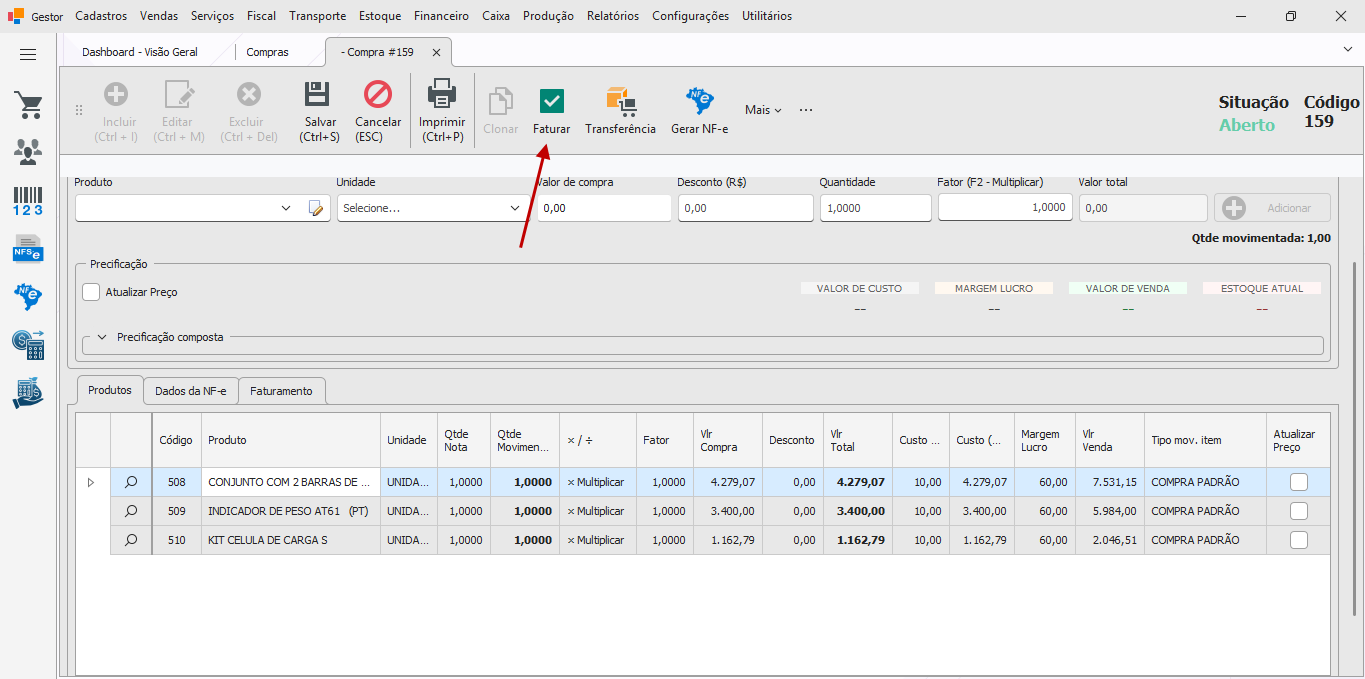
Task: Check Atualizar Preço for CONJUNTO COM 2 BARRAS row
Action: [x=1299, y=482]
